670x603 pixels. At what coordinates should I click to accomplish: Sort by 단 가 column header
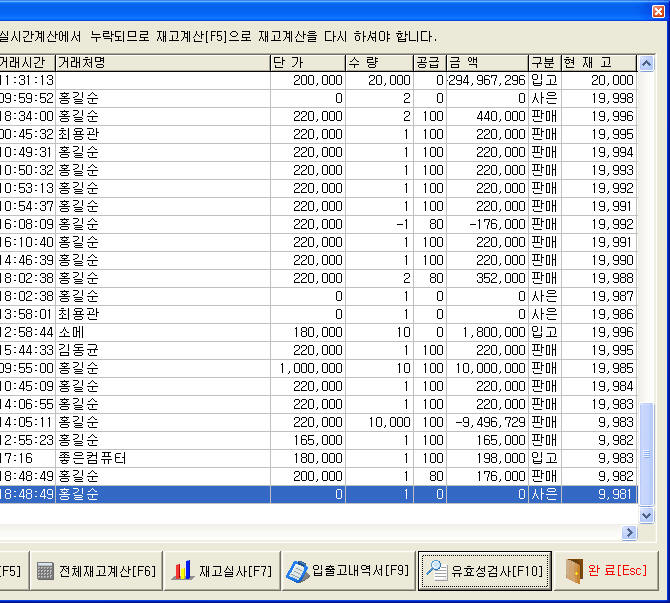click(308, 63)
